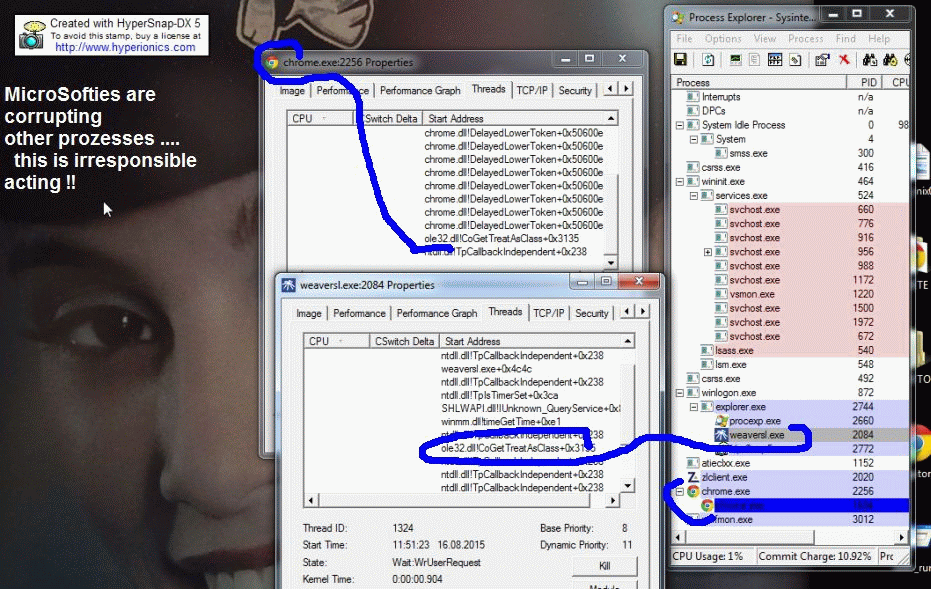Toggle the Show Lower Pane toolbar icon
This screenshot has width=931, height=589.
pos(775,59)
